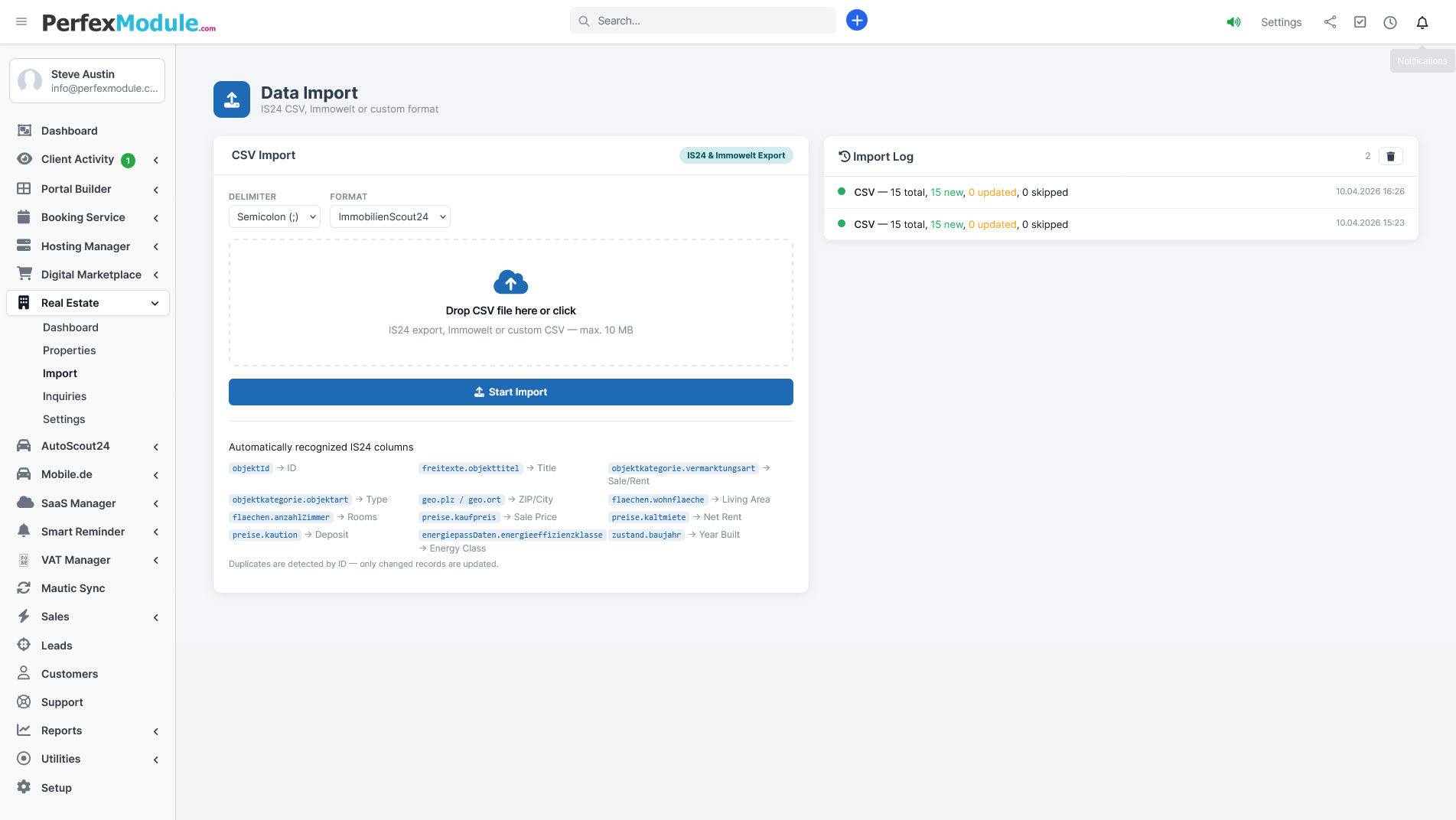Click the hamburger menu icon
1456x820 pixels.
tap(21, 21)
